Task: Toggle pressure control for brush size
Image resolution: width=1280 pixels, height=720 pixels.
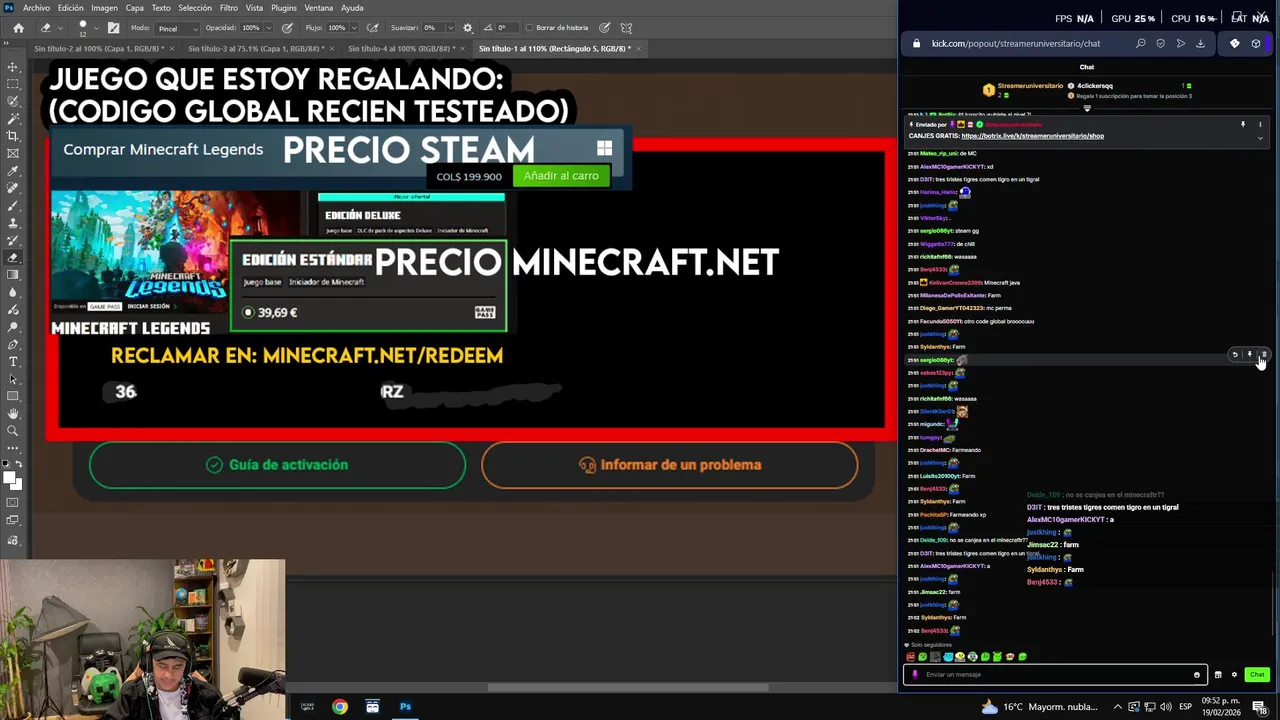Action: (x=604, y=28)
